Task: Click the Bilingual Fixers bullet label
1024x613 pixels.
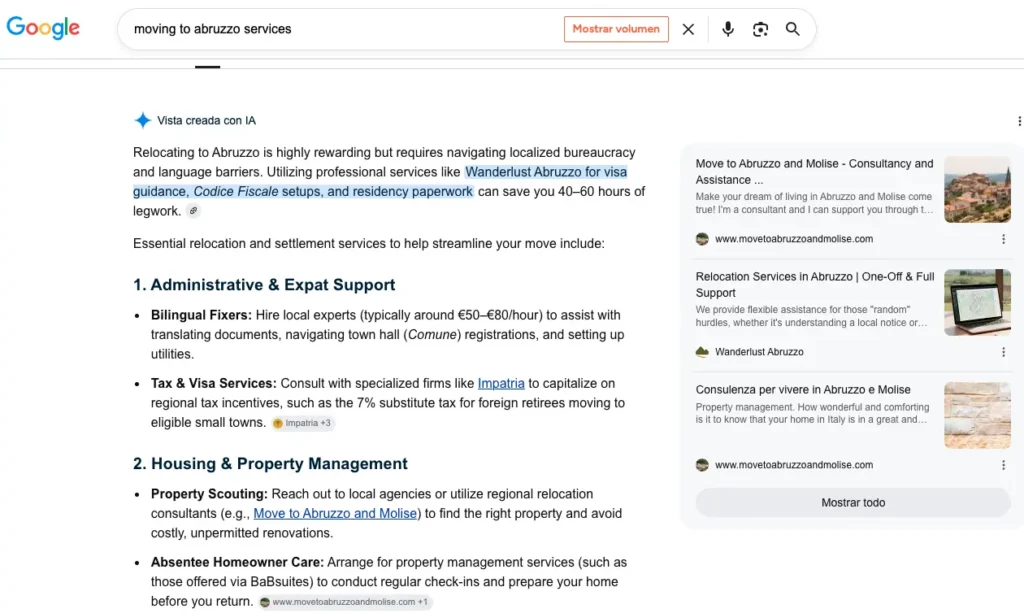Action: point(201,315)
